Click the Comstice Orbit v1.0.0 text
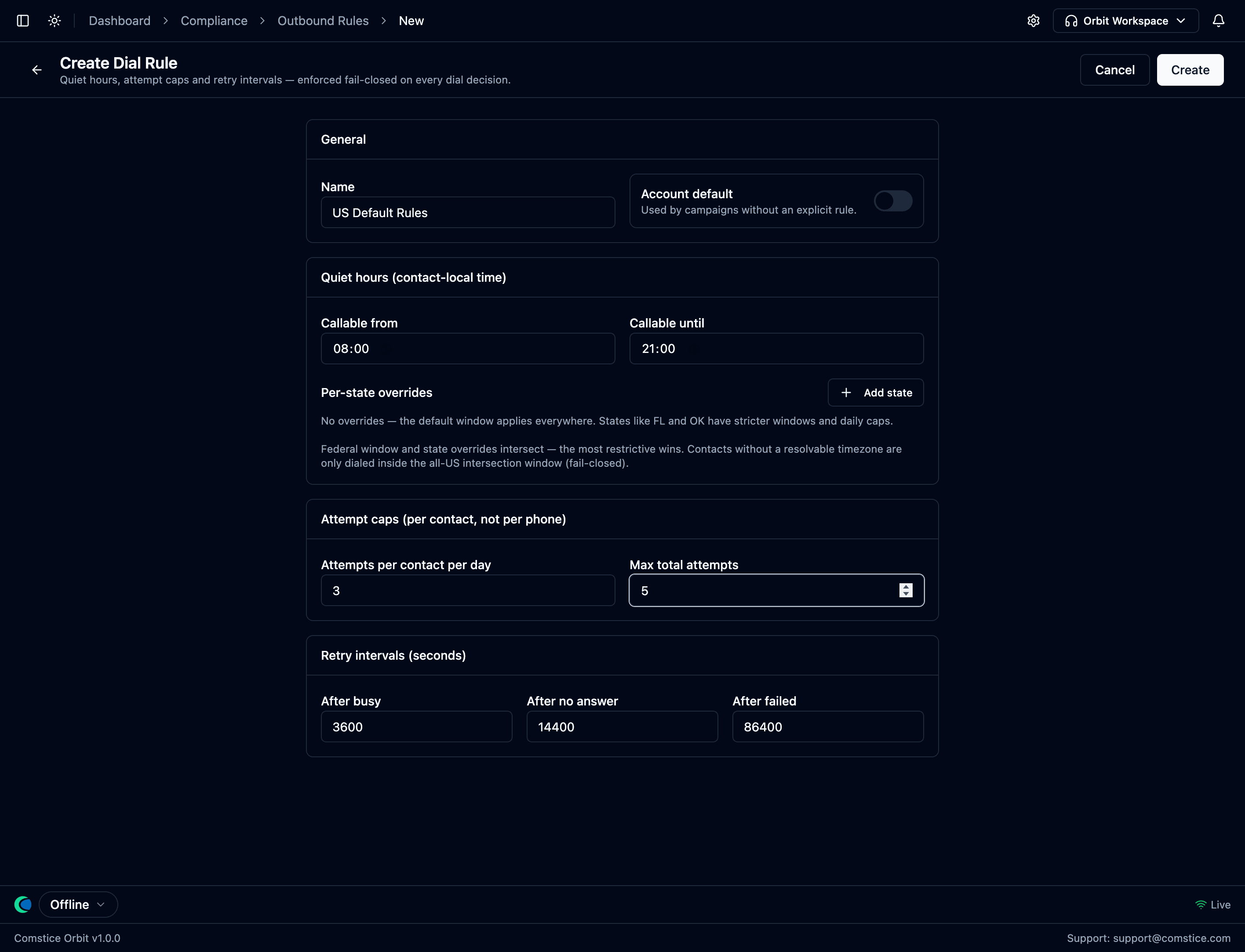Screen dimensions: 1245x952 pos(67,938)
